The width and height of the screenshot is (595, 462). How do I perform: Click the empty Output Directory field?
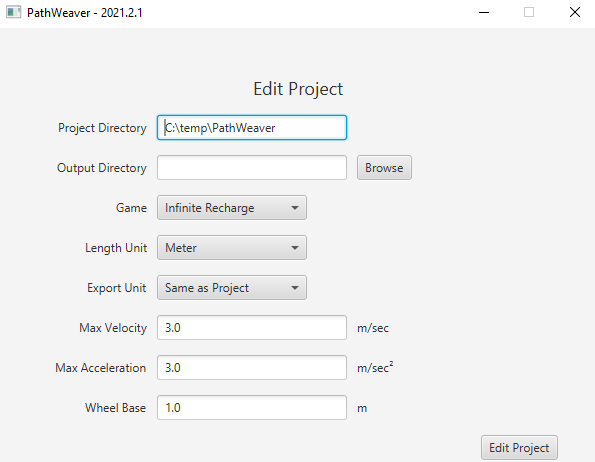pyautogui.click(x=252, y=168)
